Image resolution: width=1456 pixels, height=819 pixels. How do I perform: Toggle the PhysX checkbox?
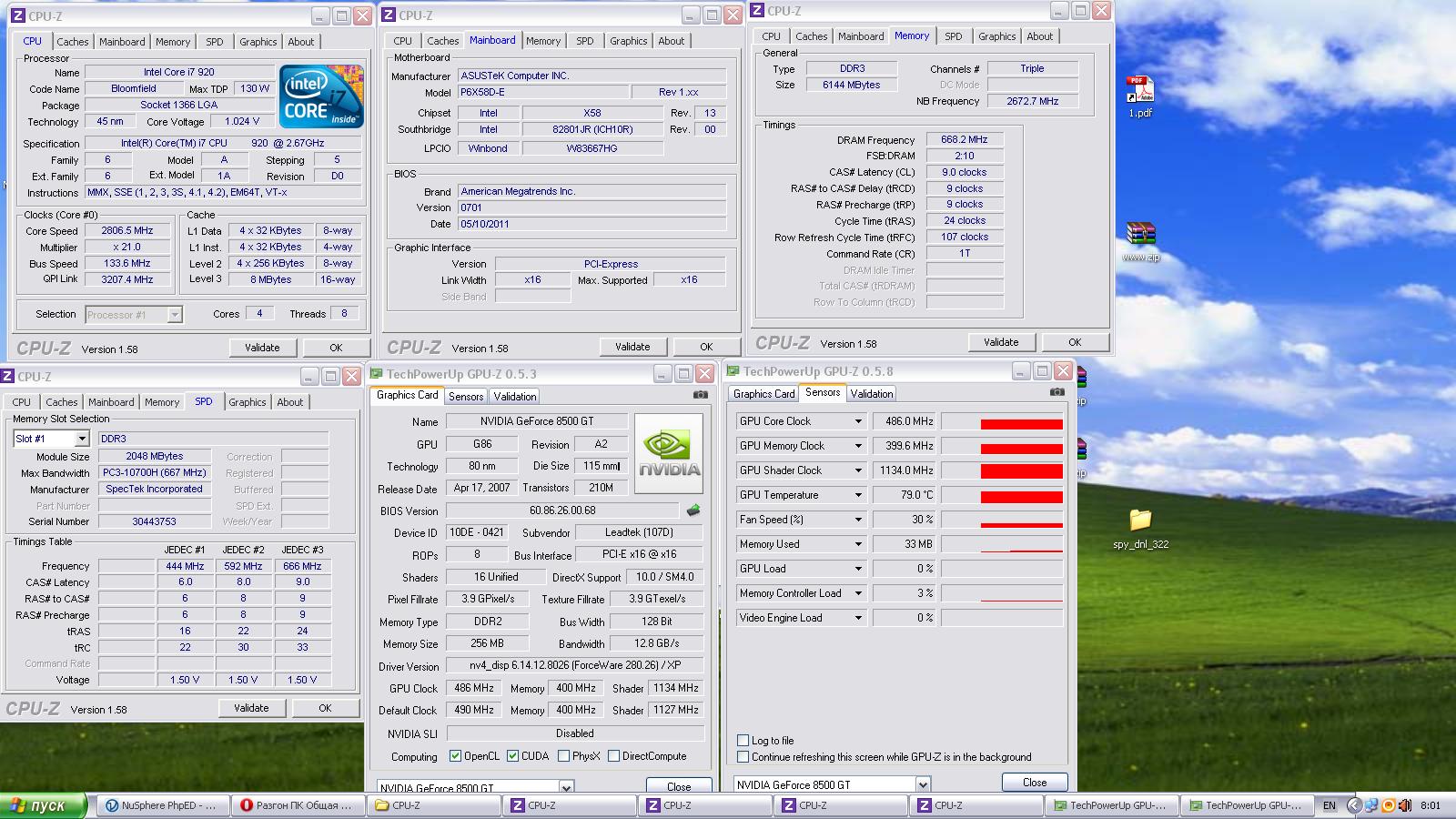(x=564, y=756)
